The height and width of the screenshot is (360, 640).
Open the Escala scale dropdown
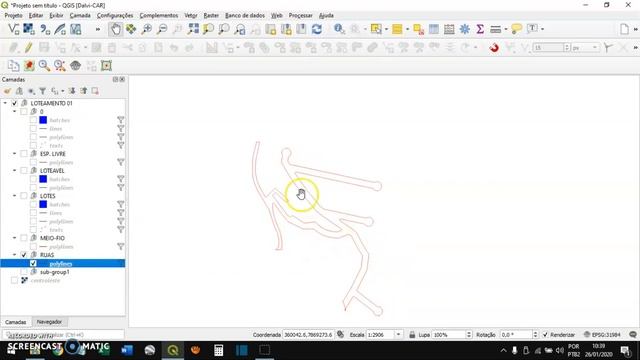coord(398,335)
